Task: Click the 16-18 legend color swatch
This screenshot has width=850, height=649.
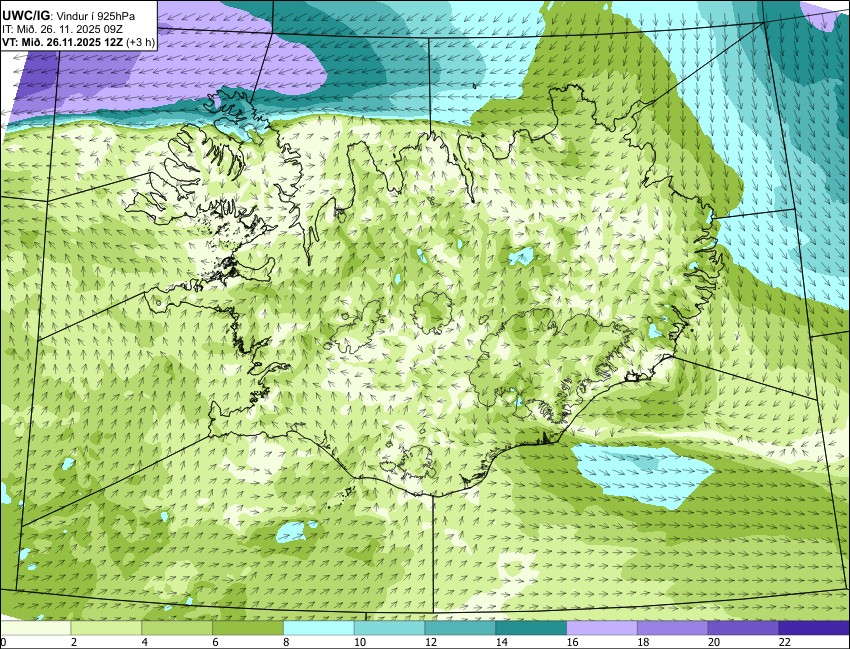Action: (602, 628)
